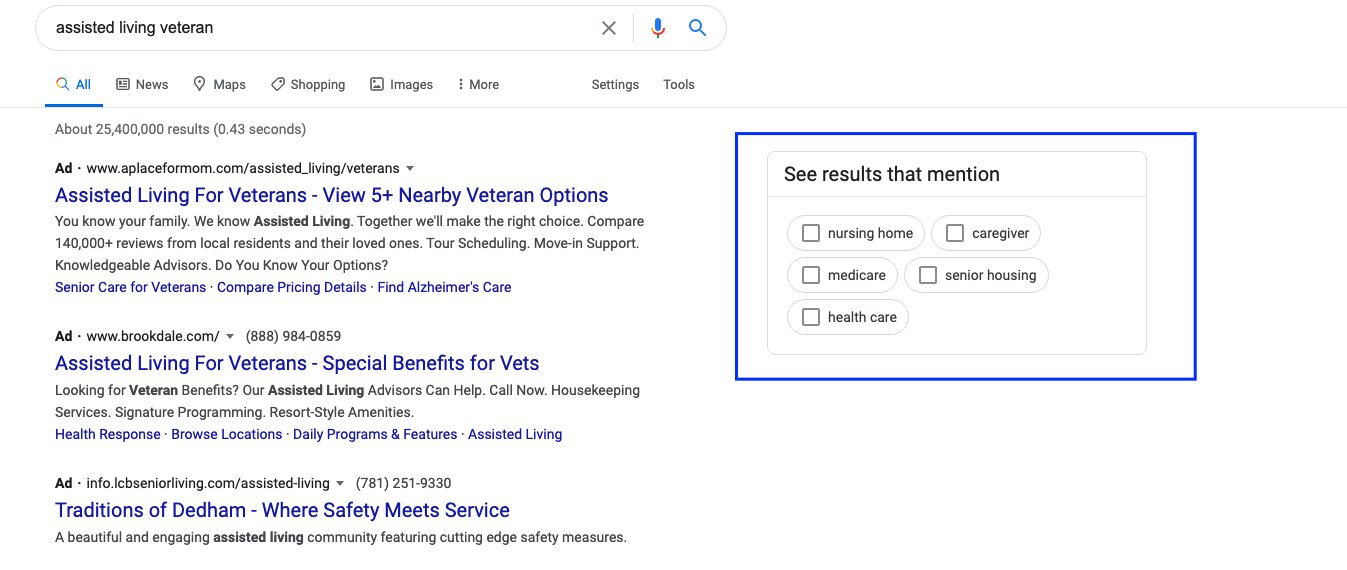Expand the brookdale.com ad dropdown arrow
The image size is (1347, 570).
tap(230, 336)
